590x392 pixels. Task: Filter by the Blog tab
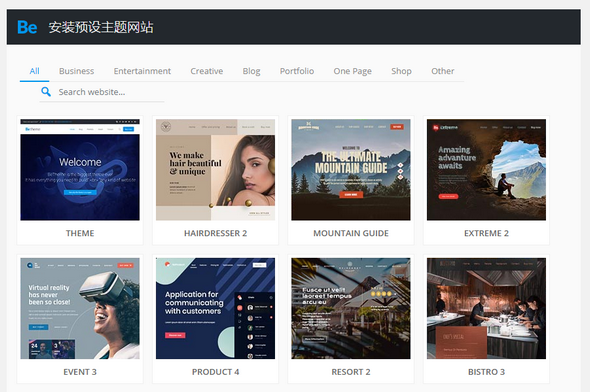point(251,71)
